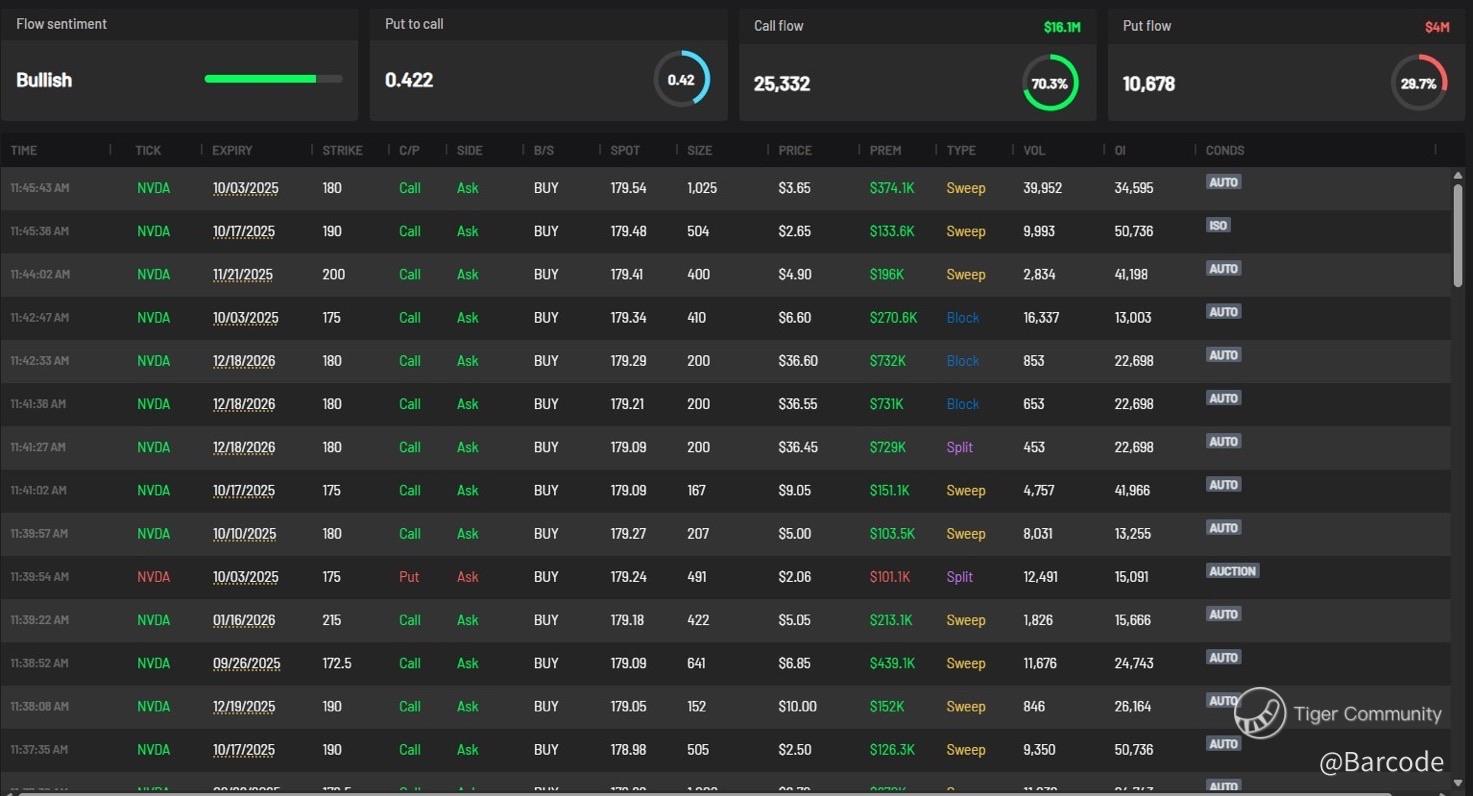The image size is (1473, 796).
Task: Sort the table by the TIME column header
Action: tap(24, 150)
